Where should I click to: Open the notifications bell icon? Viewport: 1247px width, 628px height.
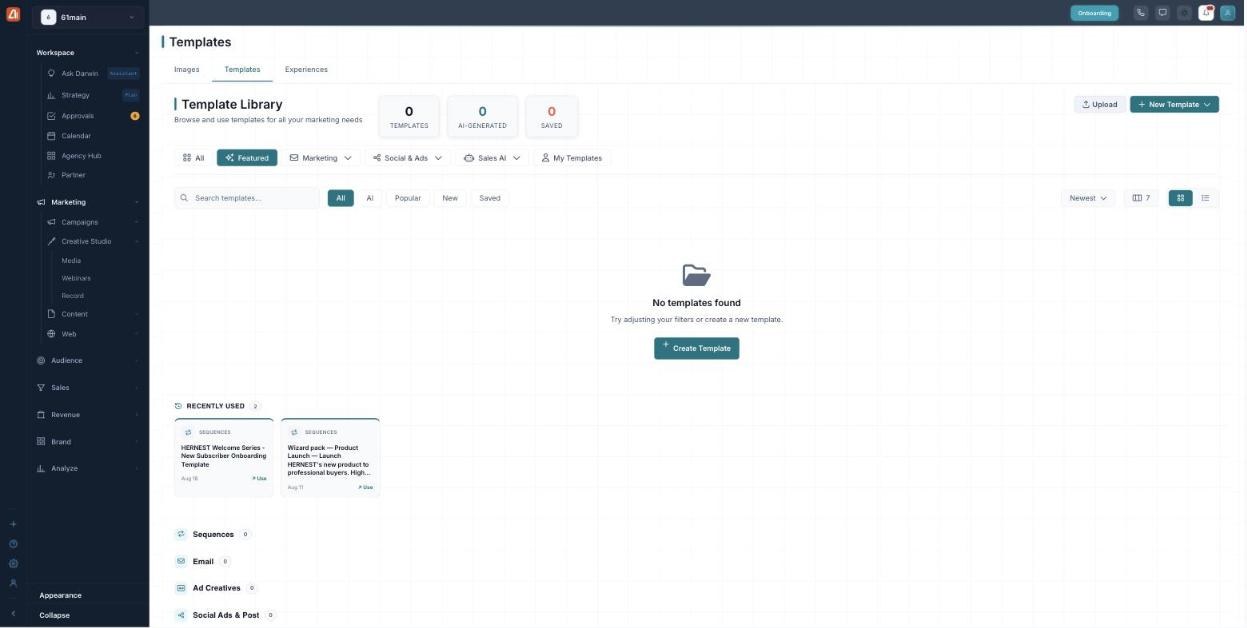[x=1207, y=13]
